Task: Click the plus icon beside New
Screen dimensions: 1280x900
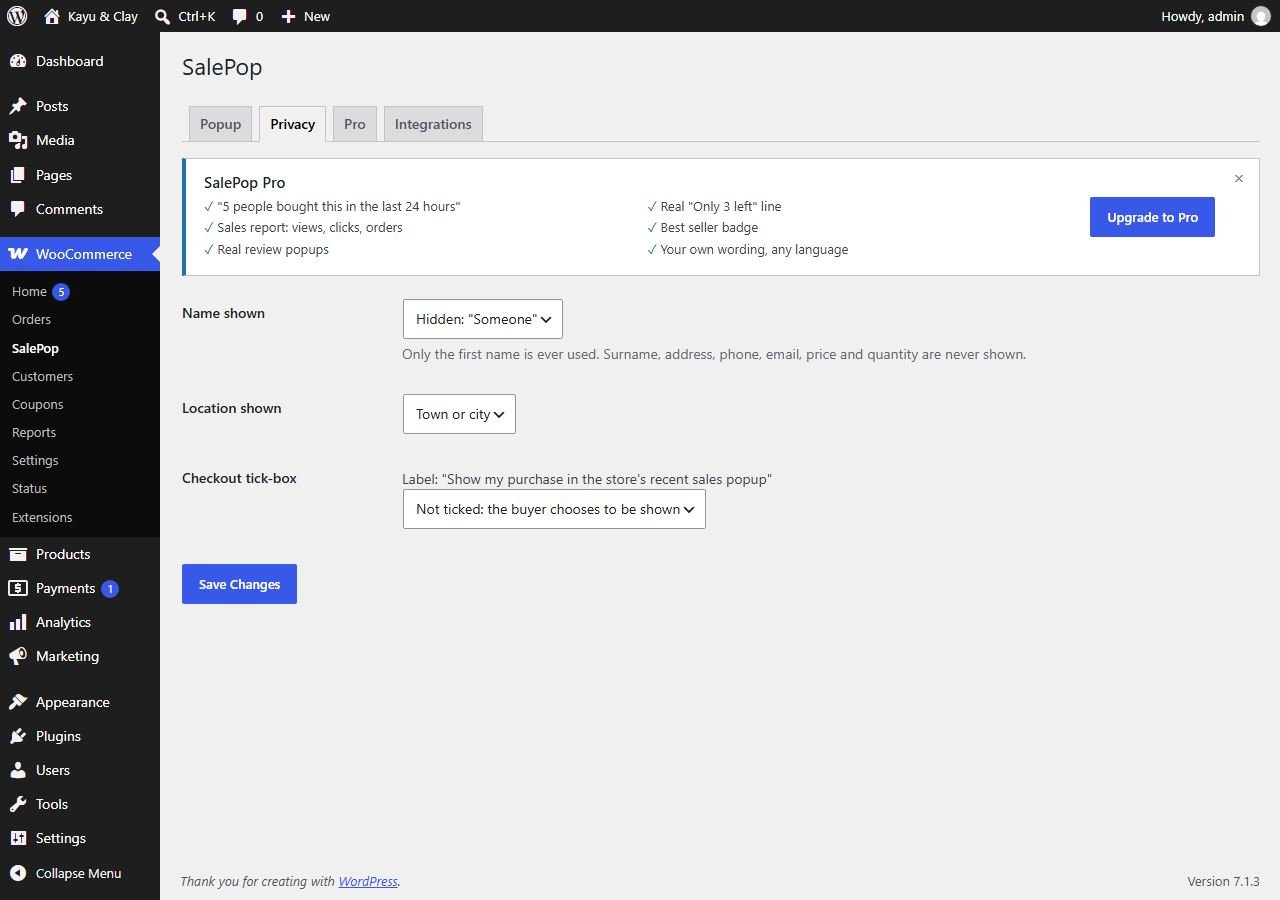Action: click(x=288, y=16)
